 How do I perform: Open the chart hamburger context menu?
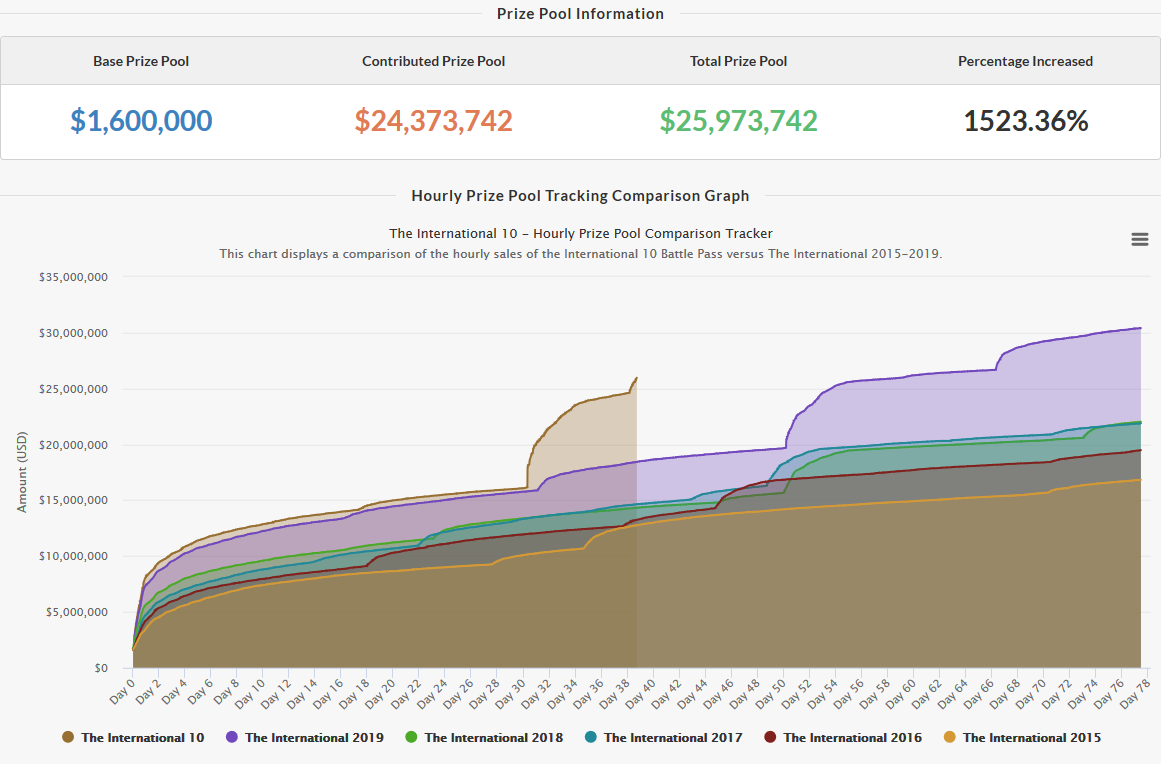click(x=1139, y=239)
